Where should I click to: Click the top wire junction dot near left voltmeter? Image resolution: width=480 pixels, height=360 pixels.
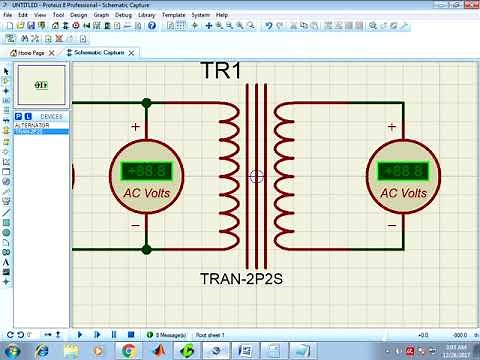coord(146,103)
